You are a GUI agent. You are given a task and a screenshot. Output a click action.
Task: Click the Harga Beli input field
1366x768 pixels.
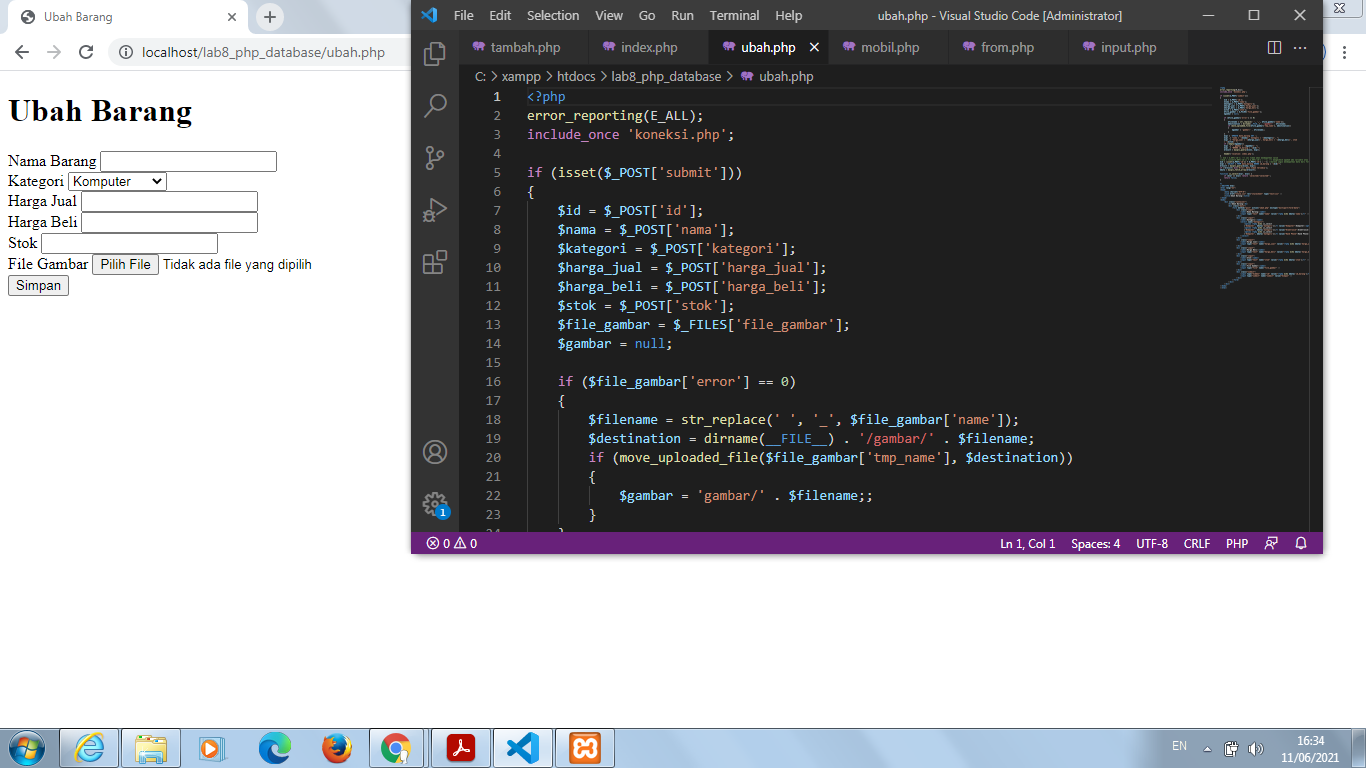tap(169, 222)
